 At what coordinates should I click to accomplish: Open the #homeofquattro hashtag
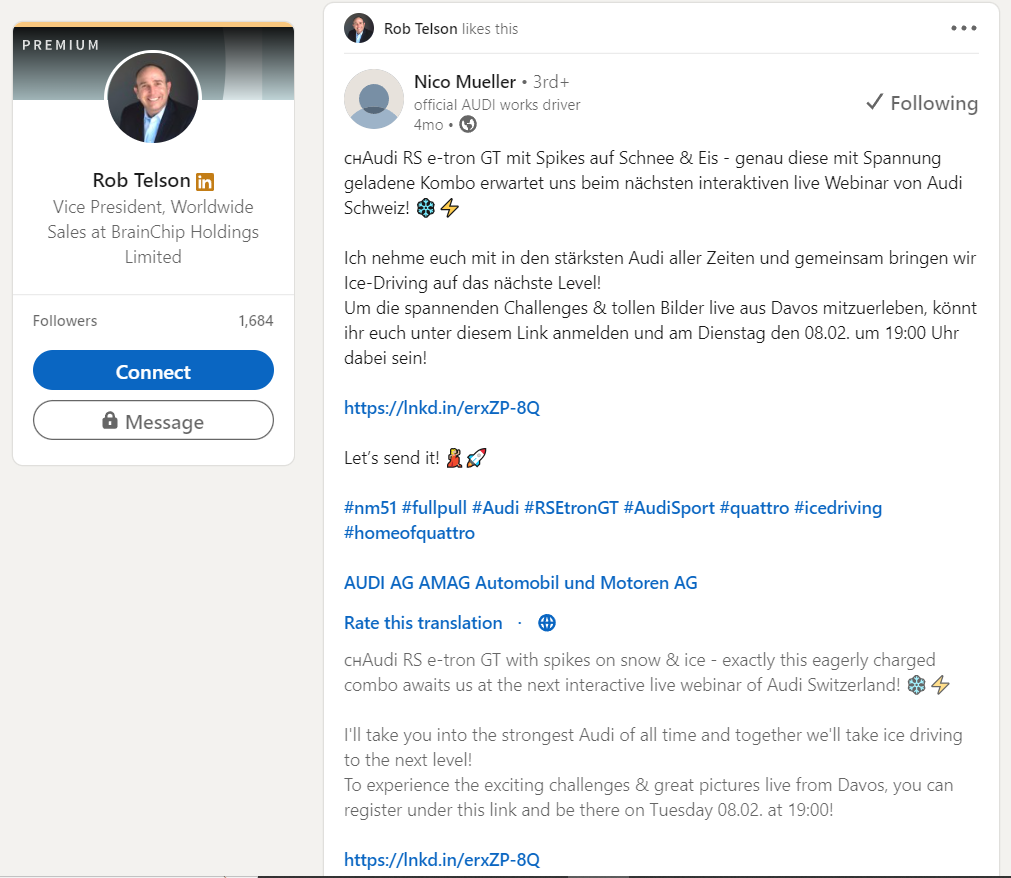click(x=409, y=533)
